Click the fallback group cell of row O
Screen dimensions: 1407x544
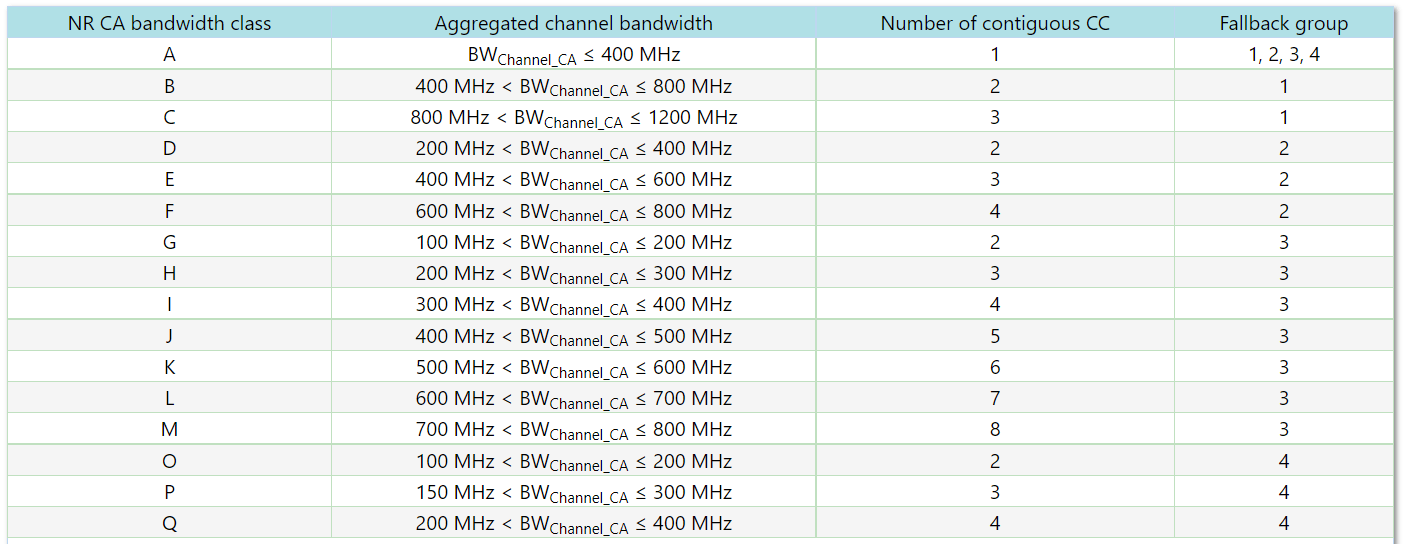pos(1283,461)
